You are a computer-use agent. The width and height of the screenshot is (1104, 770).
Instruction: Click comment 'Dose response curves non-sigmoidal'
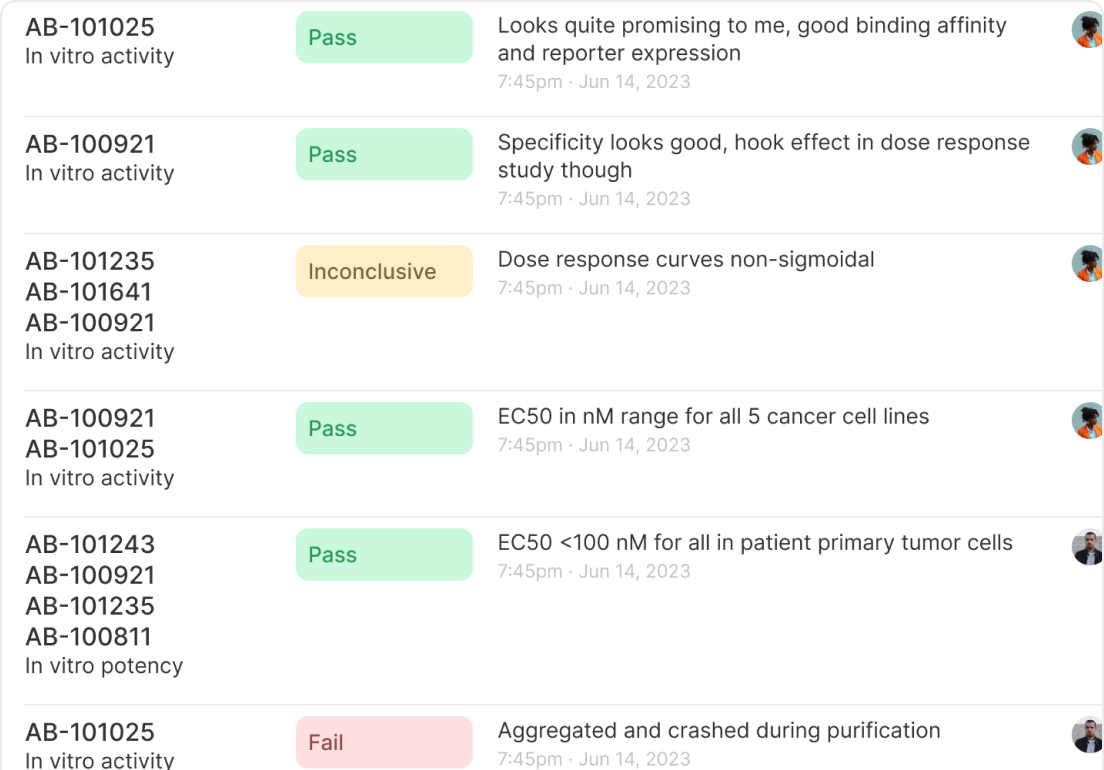click(x=686, y=260)
